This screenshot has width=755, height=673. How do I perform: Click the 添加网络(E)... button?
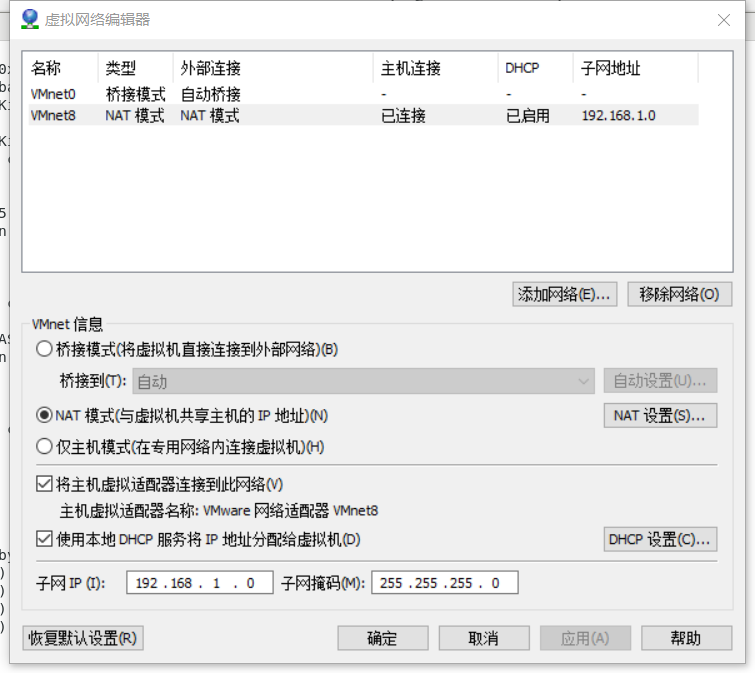564,294
